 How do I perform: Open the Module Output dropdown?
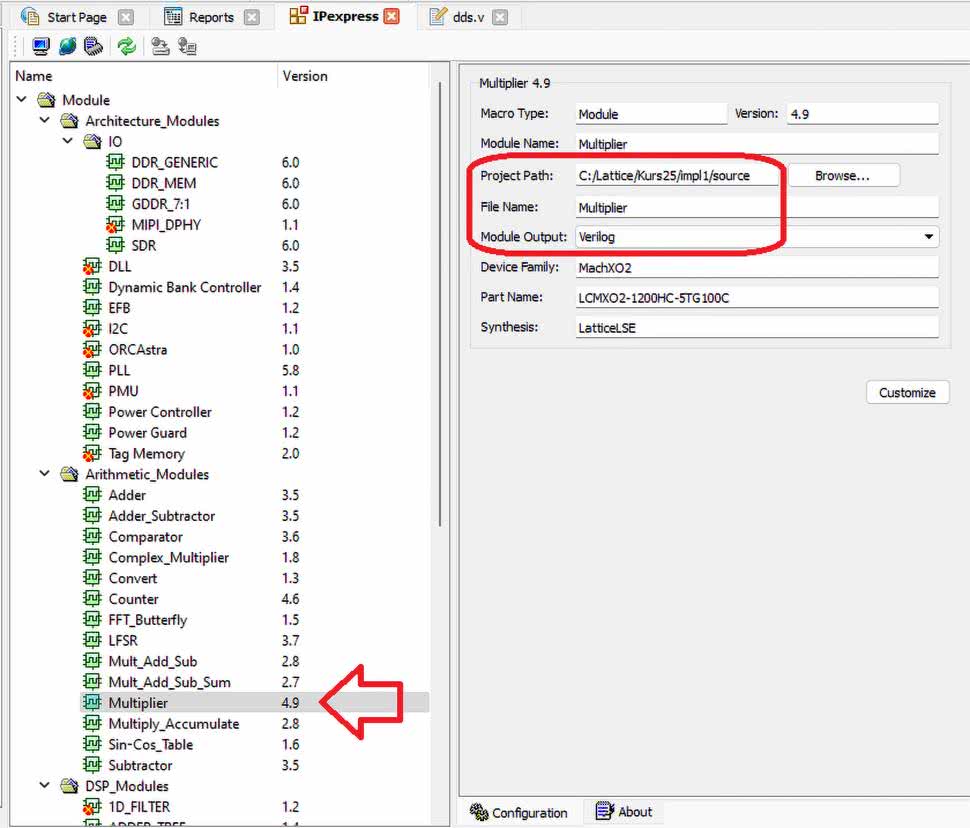tap(929, 237)
